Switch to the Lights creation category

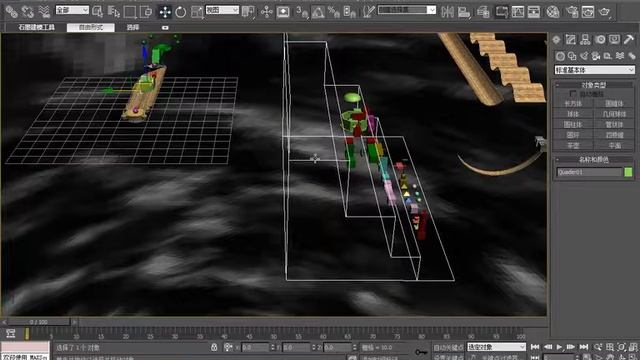[584, 56]
